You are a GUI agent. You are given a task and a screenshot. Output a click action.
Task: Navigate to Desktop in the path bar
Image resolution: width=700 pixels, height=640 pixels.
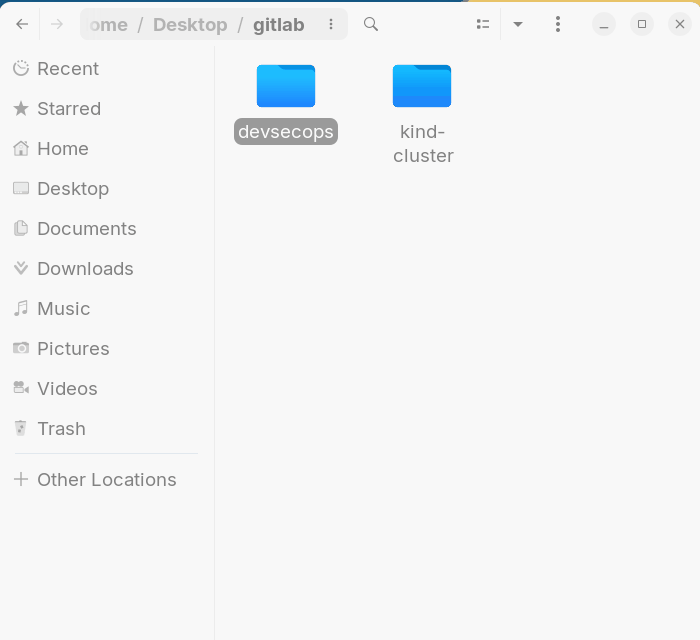(190, 25)
